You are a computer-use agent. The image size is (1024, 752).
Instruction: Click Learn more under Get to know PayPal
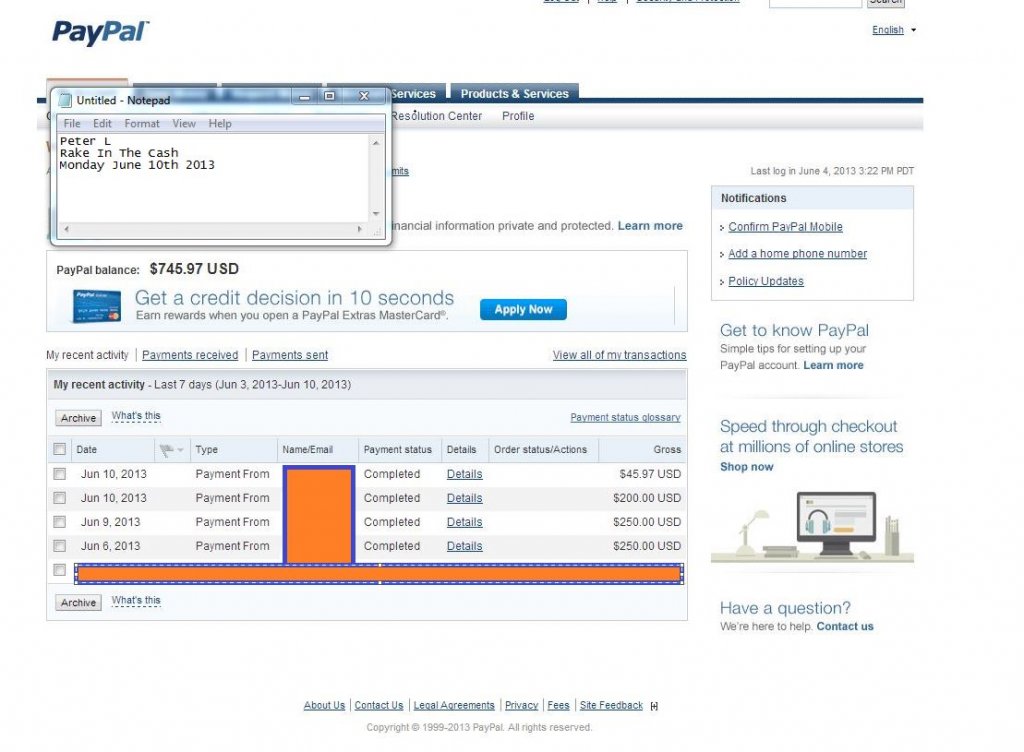tap(833, 366)
